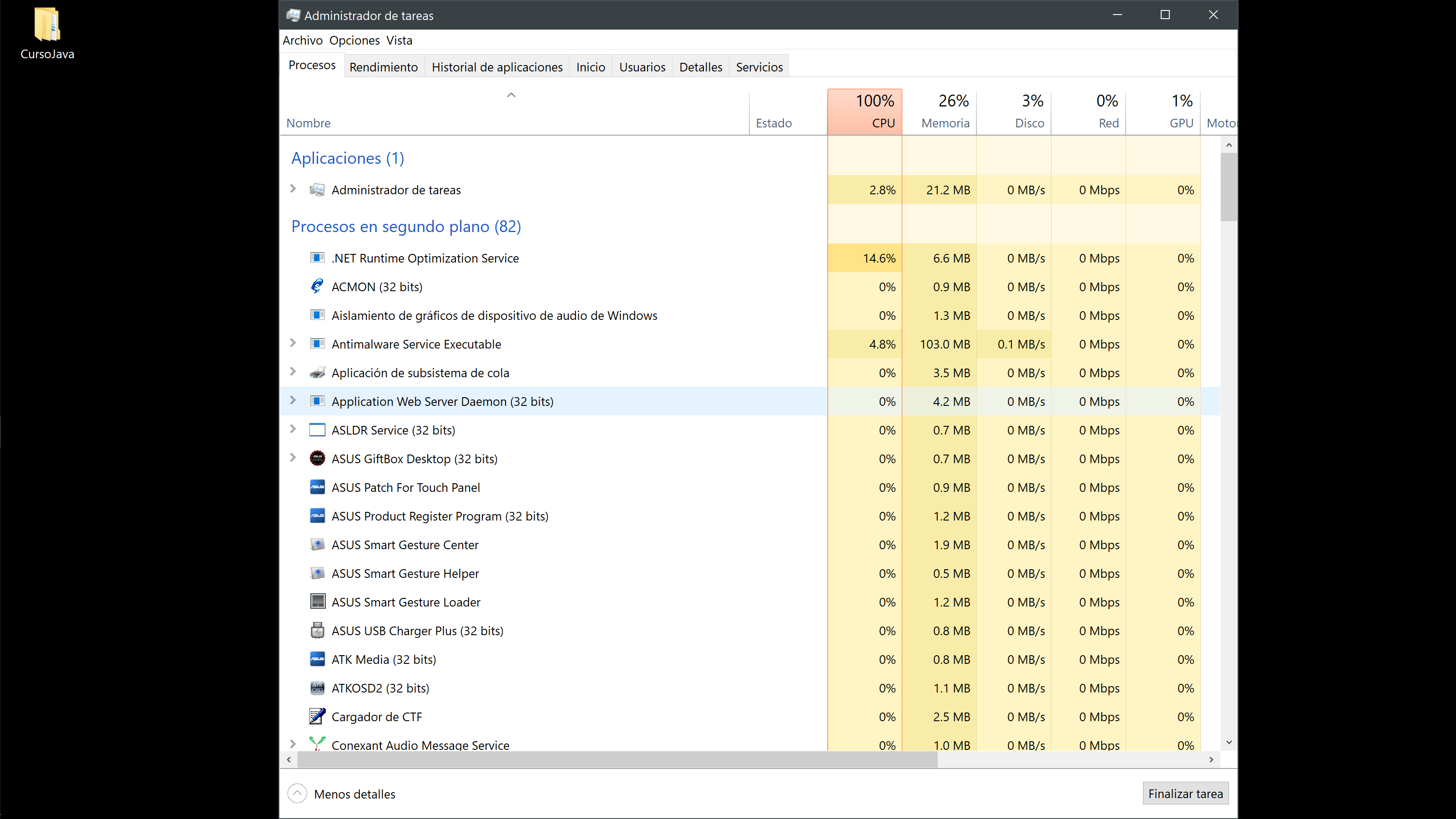The height and width of the screenshot is (819, 1456).
Task: Expand the ASLDR Service entry
Action: click(x=293, y=429)
